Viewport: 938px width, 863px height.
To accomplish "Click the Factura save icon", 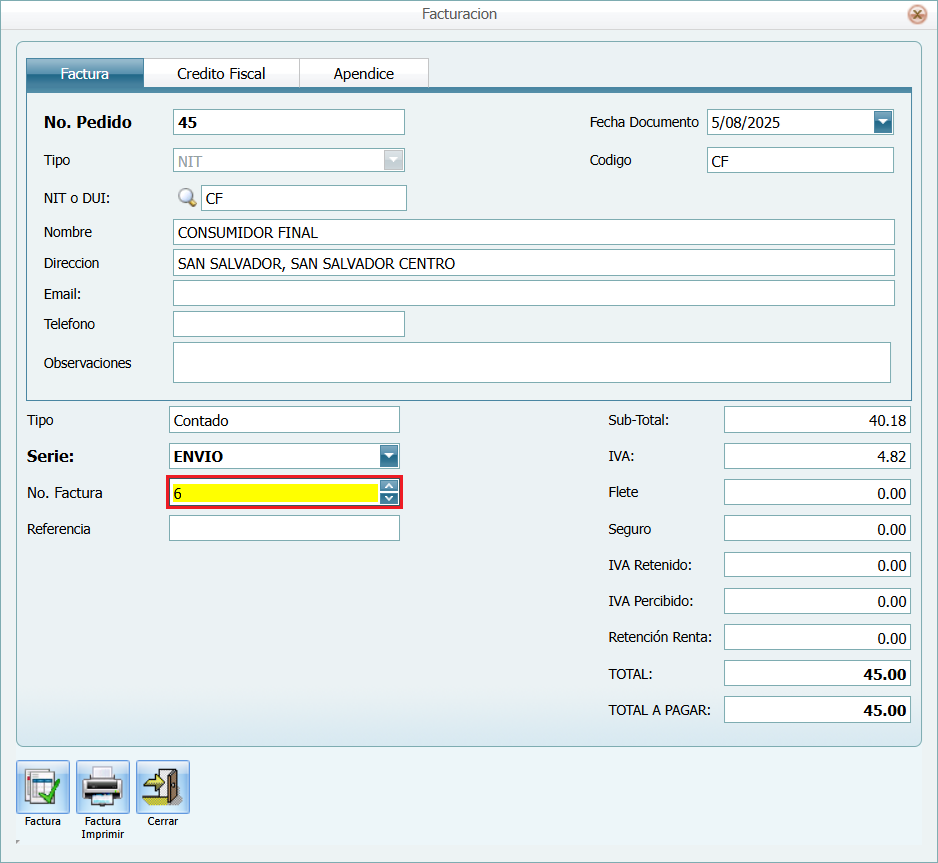I will click(x=43, y=787).
